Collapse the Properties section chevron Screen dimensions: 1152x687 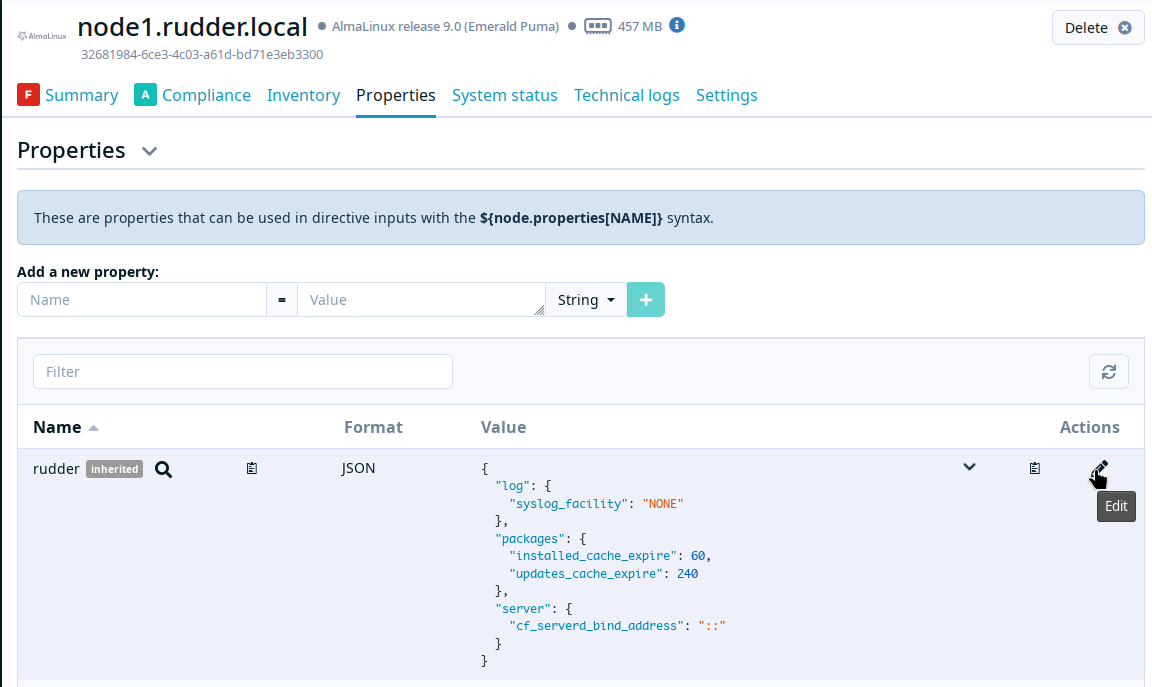149,151
